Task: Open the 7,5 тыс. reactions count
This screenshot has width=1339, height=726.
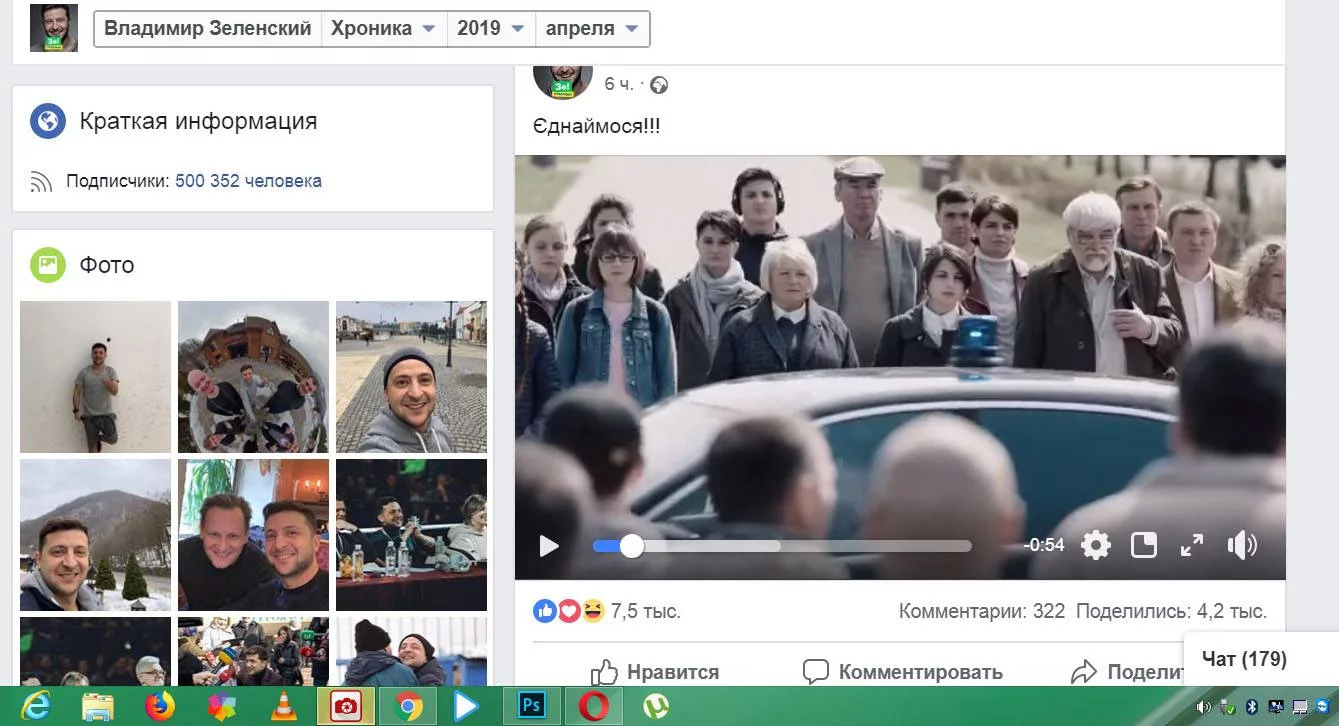Action: 646,611
